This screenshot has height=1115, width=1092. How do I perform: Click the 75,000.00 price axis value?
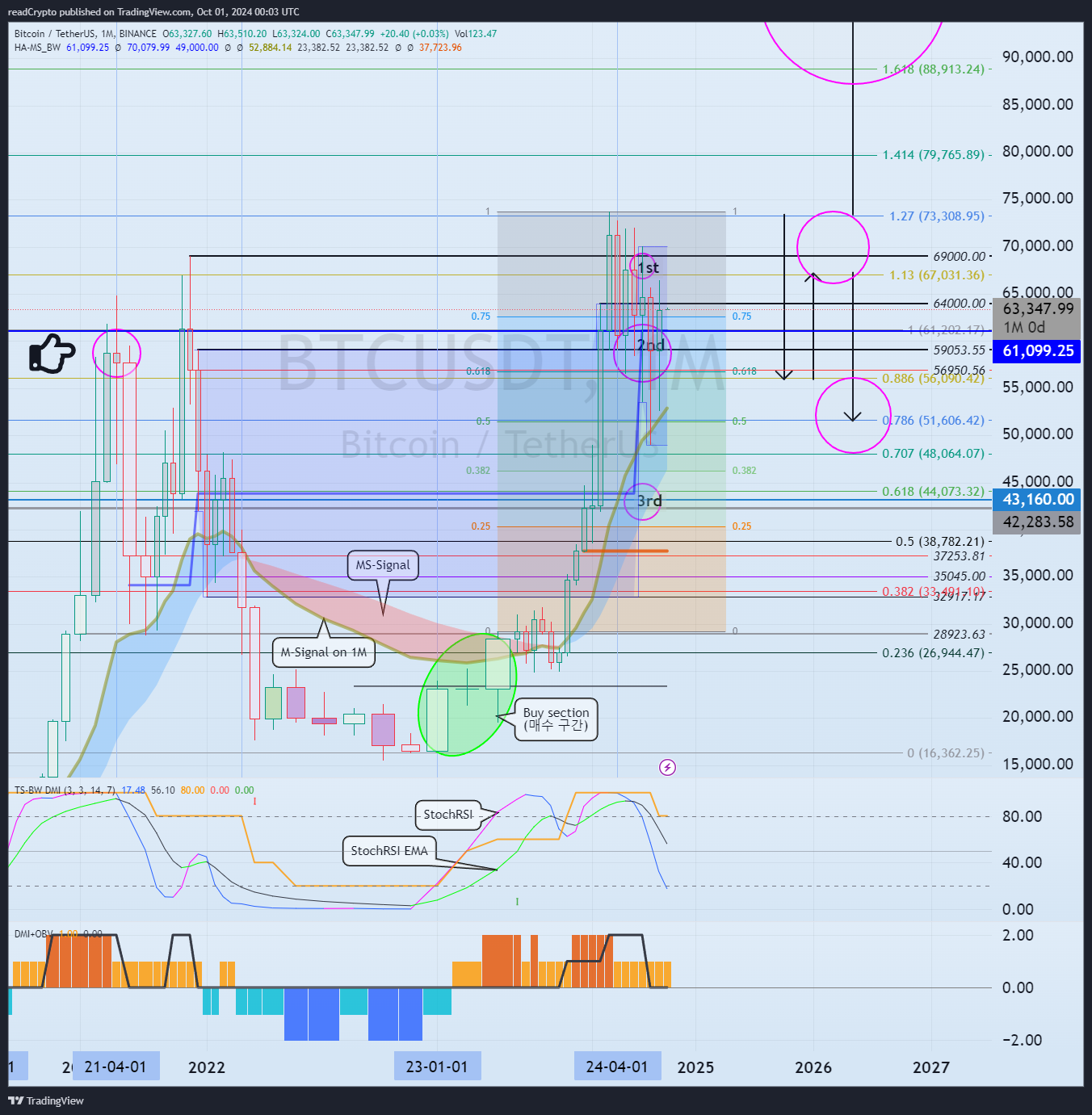coord(1038,198)
